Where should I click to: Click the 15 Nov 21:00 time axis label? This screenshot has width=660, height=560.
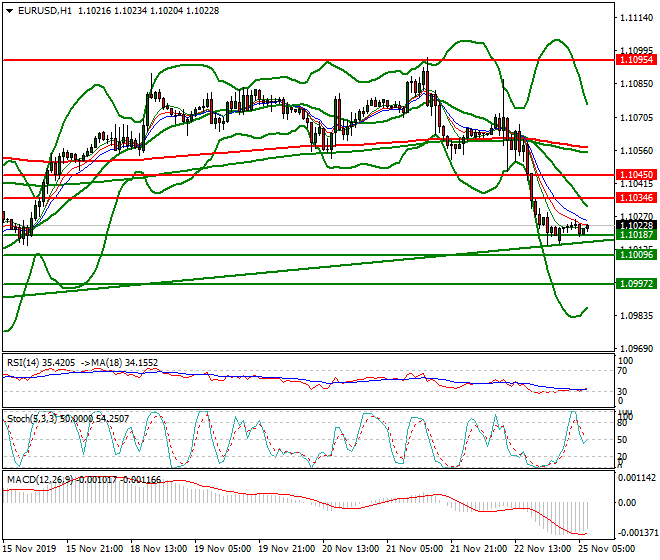click(x=95, y=549)
